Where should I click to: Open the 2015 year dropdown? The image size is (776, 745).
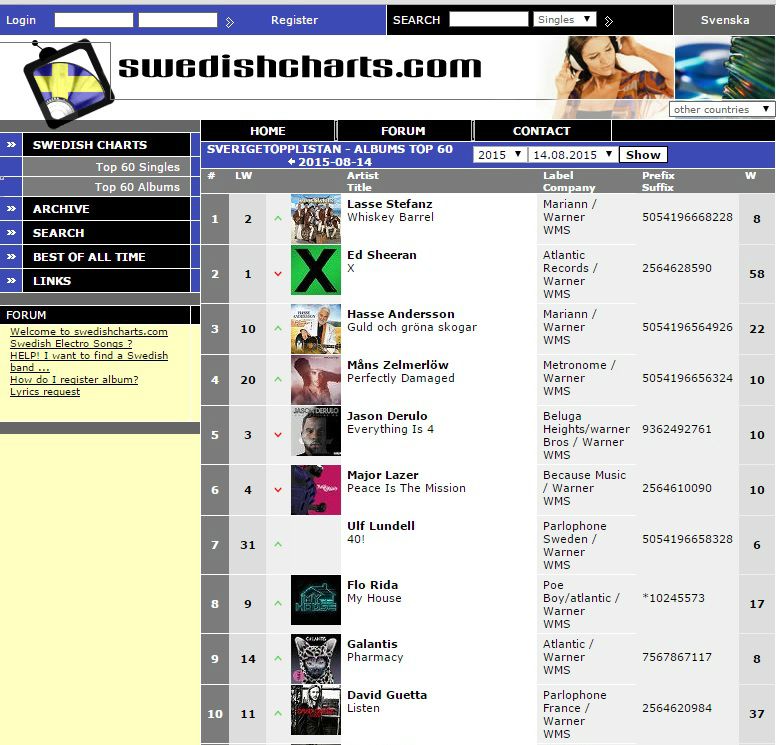500,155
